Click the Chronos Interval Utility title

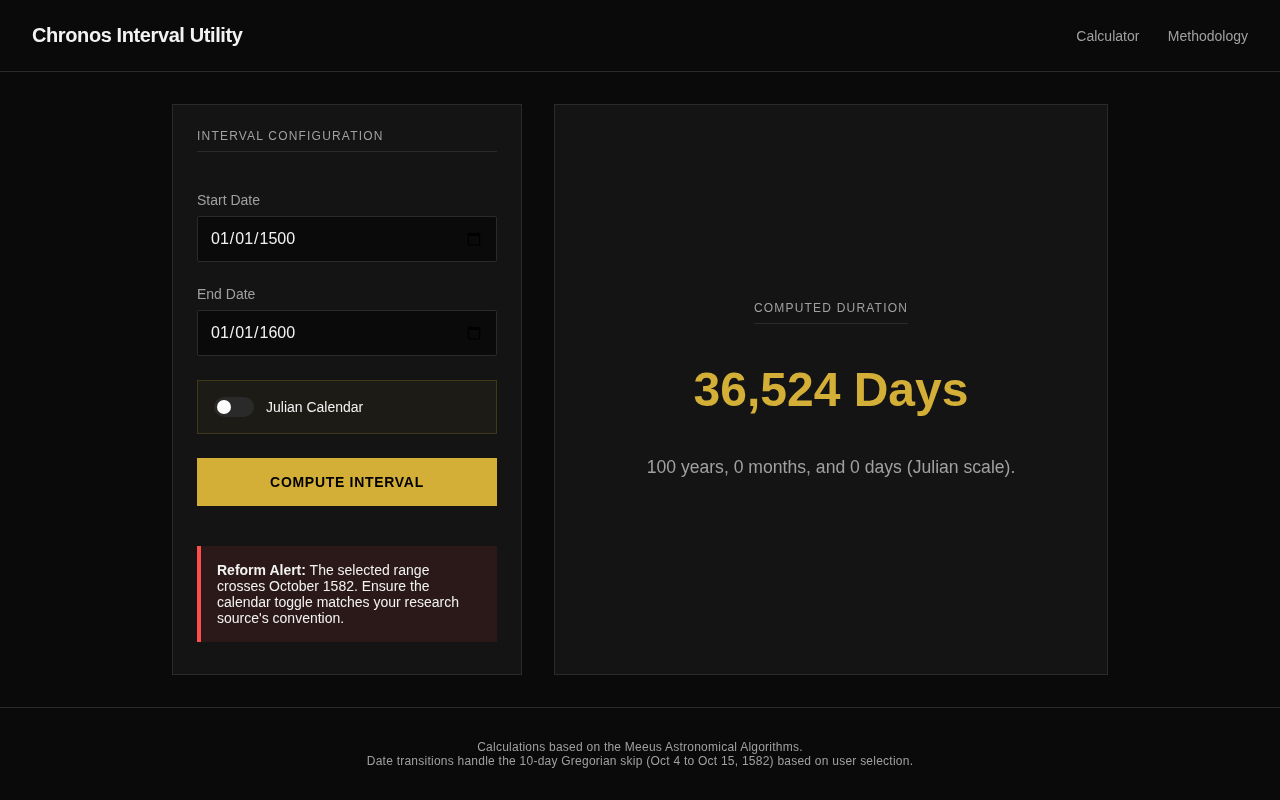[x=137, y=35]
